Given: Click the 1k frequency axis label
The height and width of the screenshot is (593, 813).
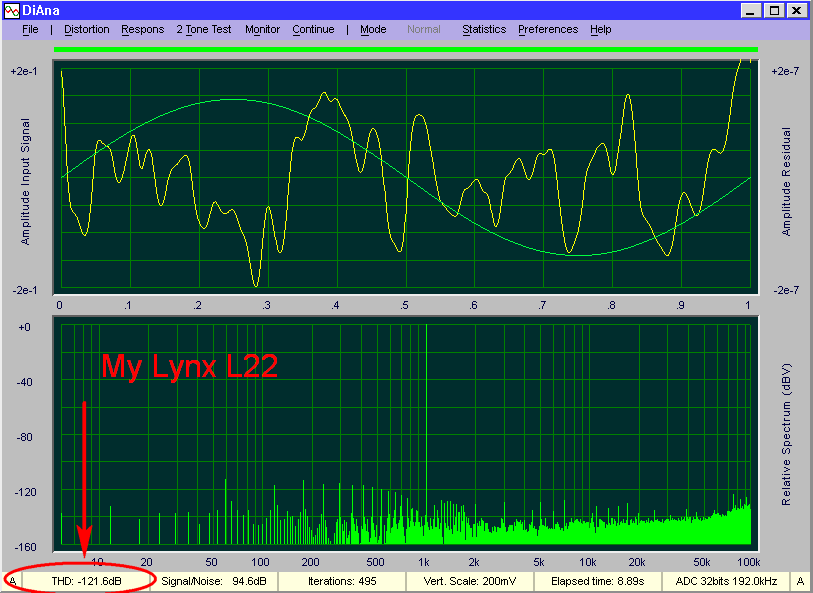Looking at the screenshot, I should tap(424, 562).
